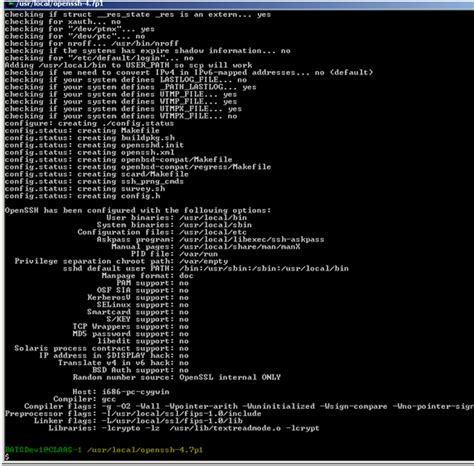Viewport: 474px width, 466px height.
Task: Select the line checking for "/dev/ptmx"... yes
Action: point(80,29)
